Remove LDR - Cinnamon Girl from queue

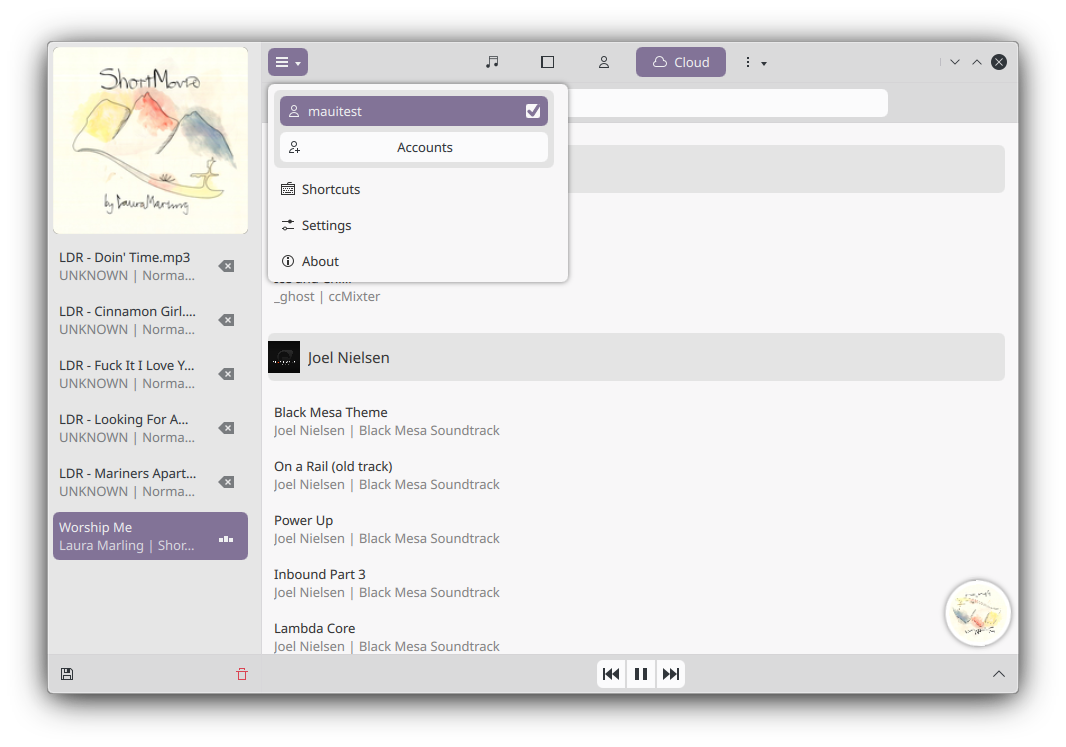227,320
